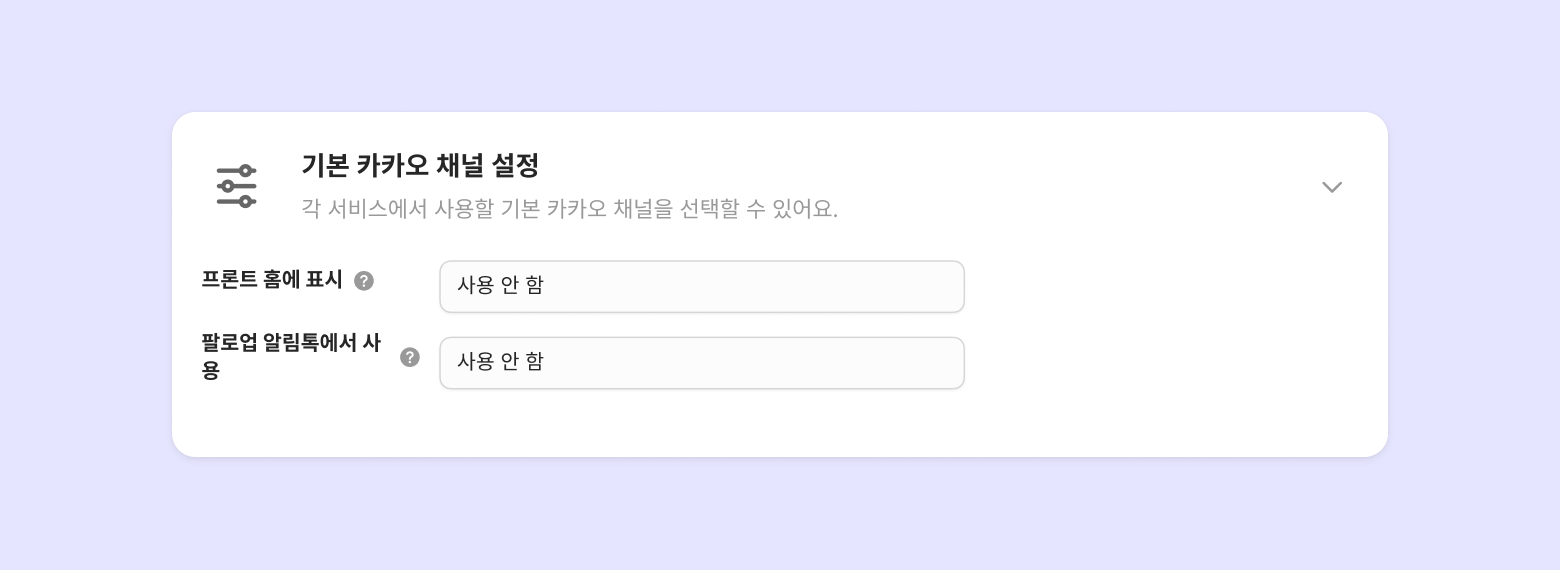Click the description text under the heading
This screenshot has height=570, width=1560.
tap(569, 209)
